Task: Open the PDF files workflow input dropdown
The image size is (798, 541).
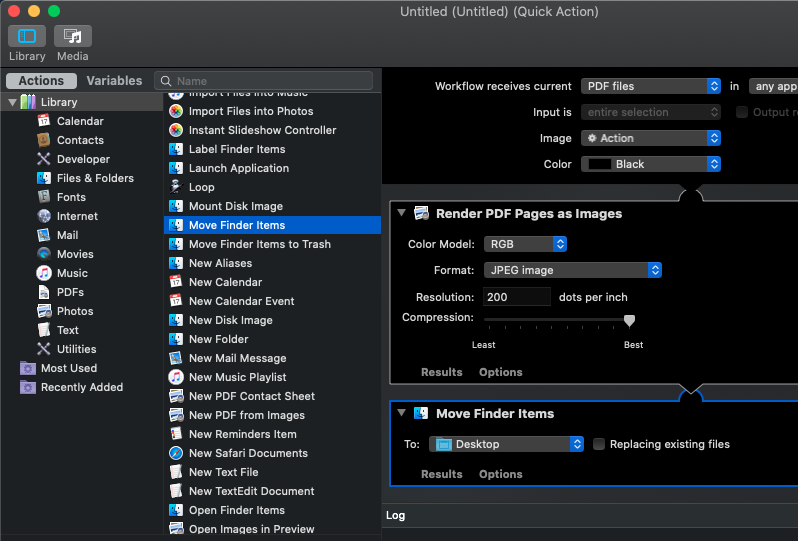Action: (650, 86)
